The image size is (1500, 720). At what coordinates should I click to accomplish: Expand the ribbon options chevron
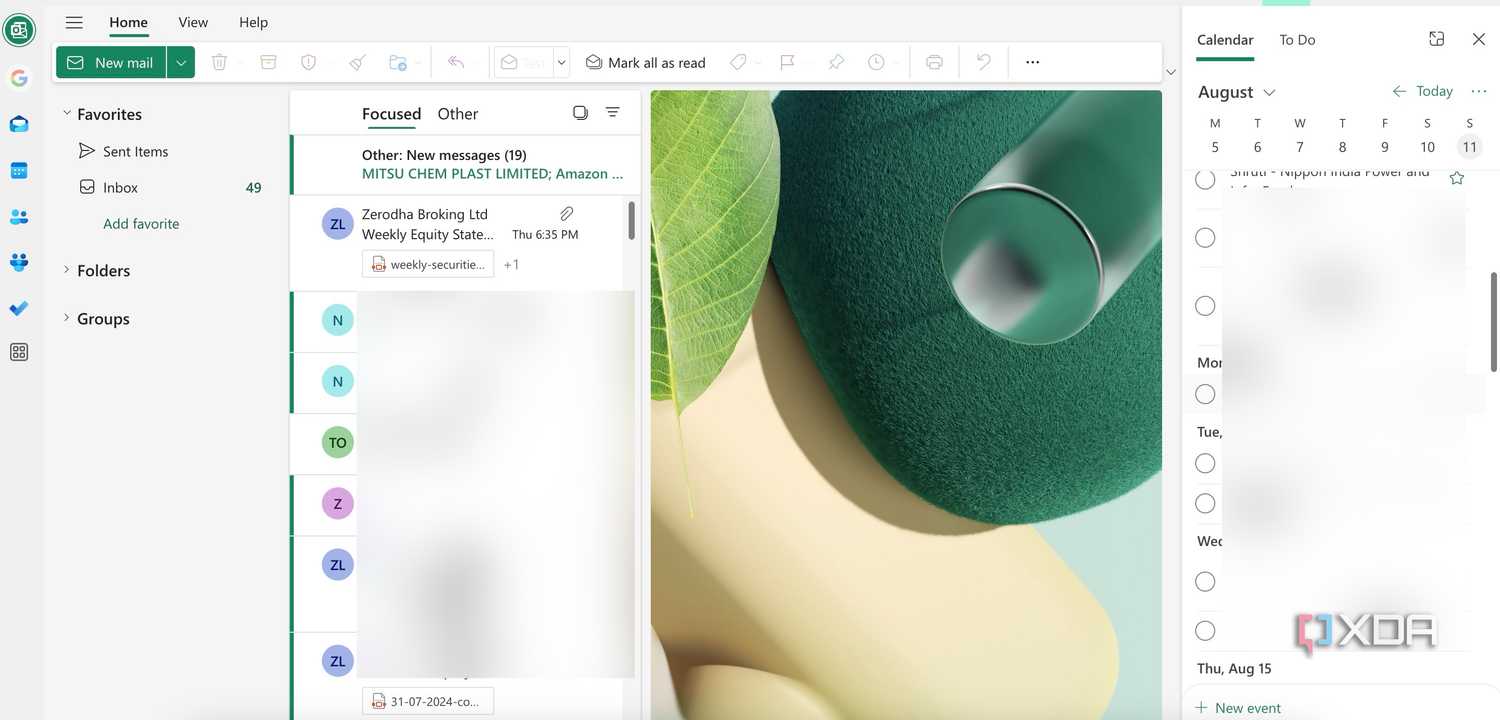tap(1171, 72)
